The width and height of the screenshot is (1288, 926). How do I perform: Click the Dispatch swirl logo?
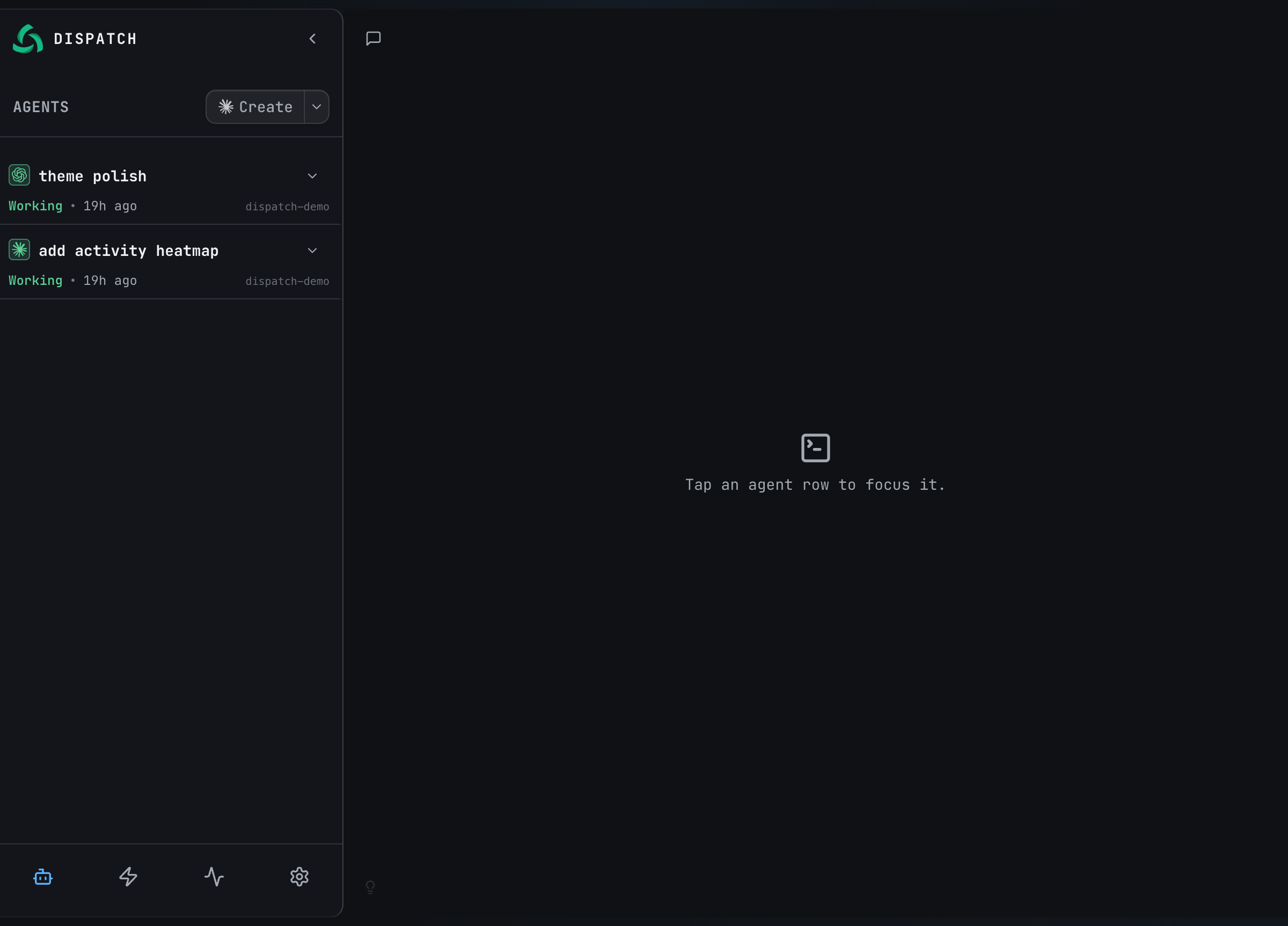pyautogui.click(x=28, y=39)
